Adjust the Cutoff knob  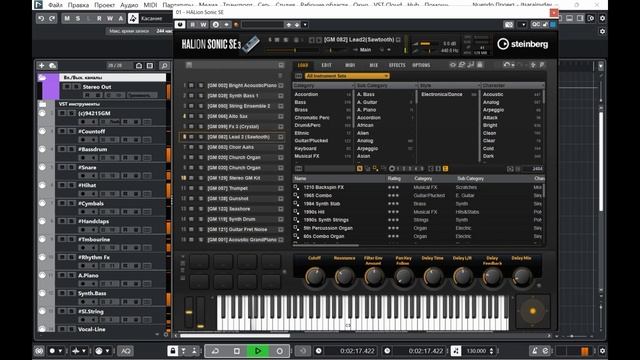click(315, 277)
